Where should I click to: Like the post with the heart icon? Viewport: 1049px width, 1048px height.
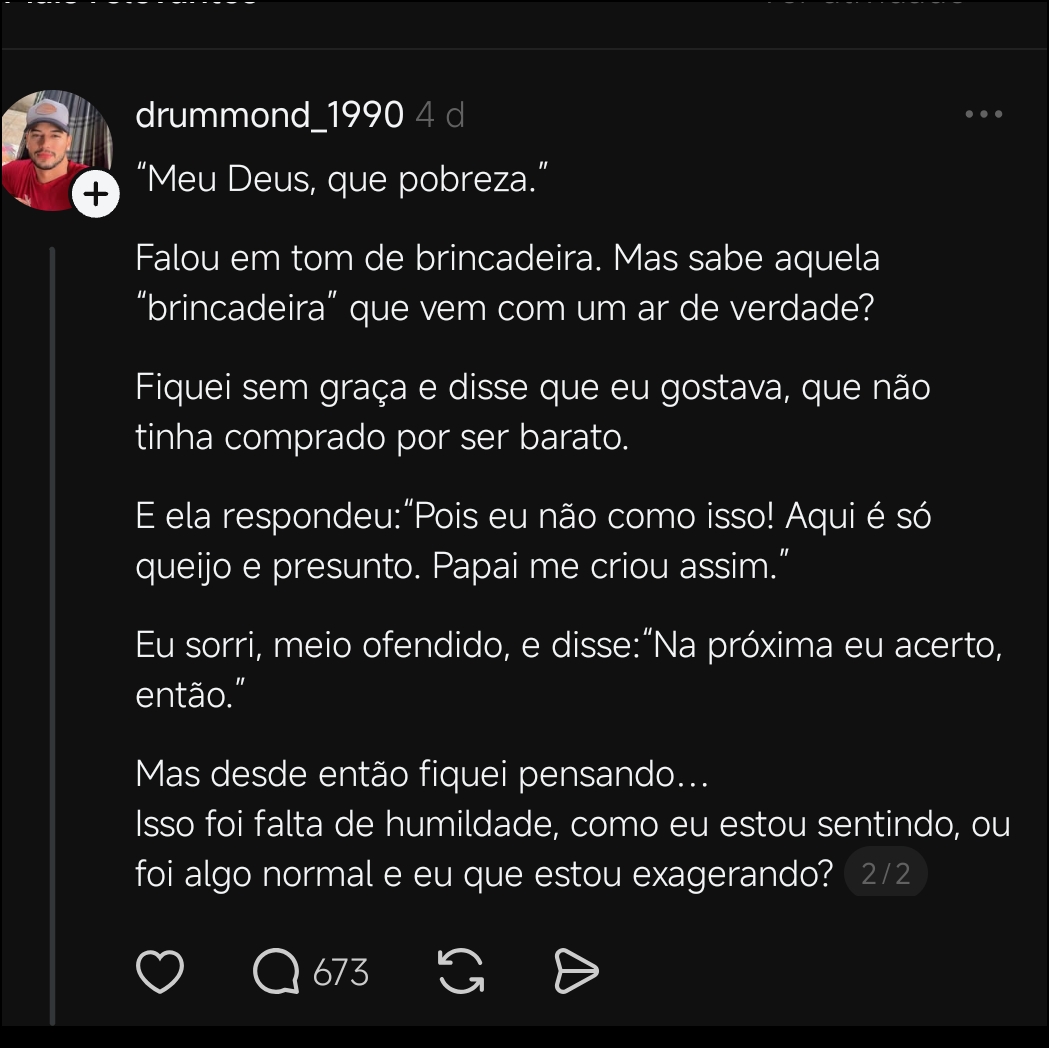pos(160,972)
